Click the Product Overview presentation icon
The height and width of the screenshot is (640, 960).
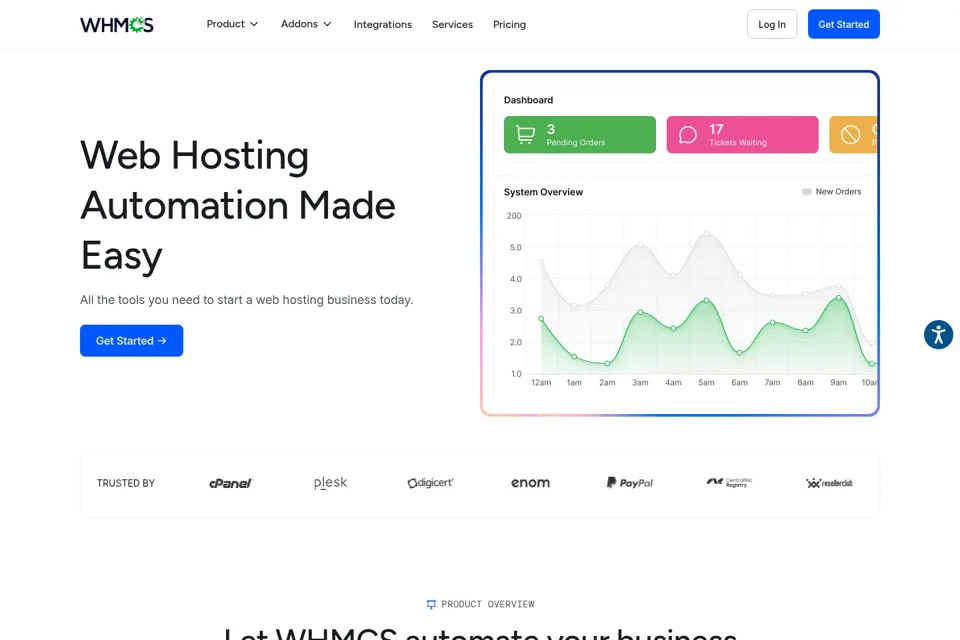(x=431, y=604)
